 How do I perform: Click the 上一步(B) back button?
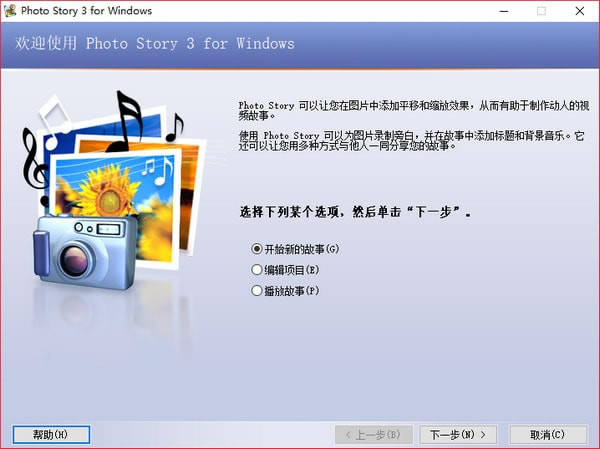point(374,434)
